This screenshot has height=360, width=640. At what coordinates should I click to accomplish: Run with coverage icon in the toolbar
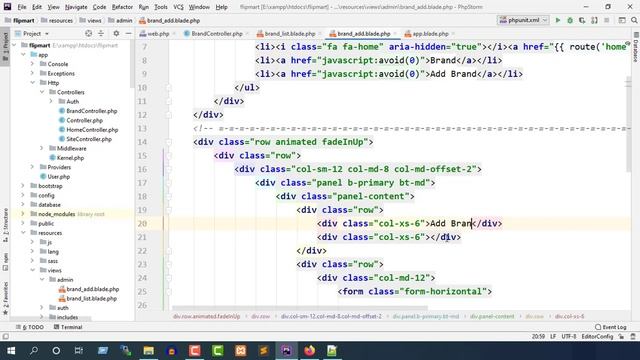(582, 20)
